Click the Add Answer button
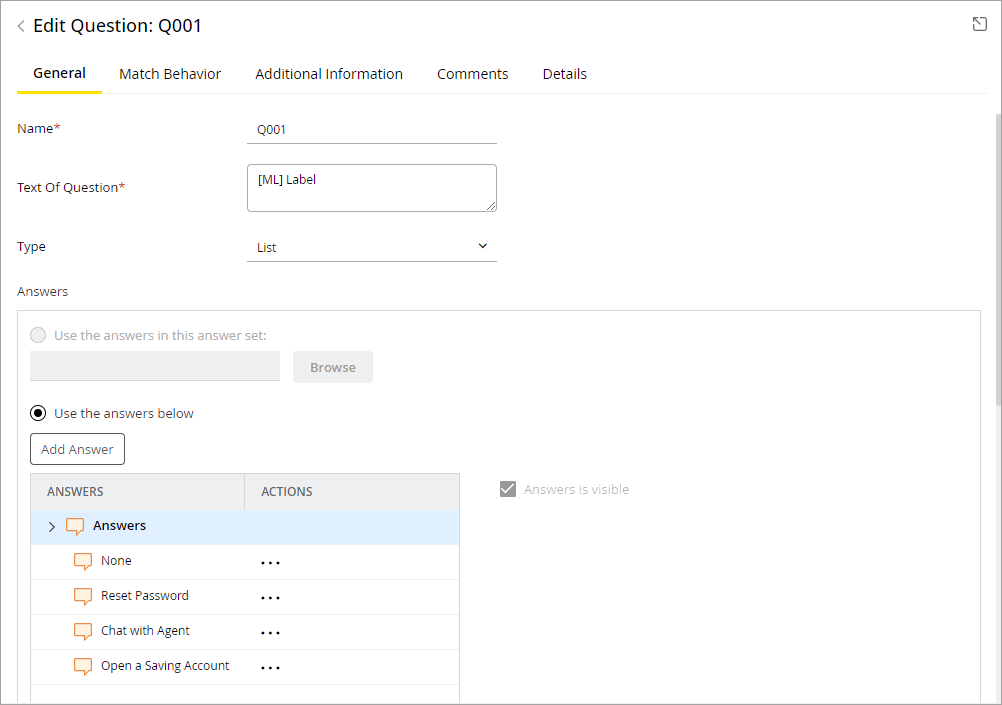 (x=77, y=449)
